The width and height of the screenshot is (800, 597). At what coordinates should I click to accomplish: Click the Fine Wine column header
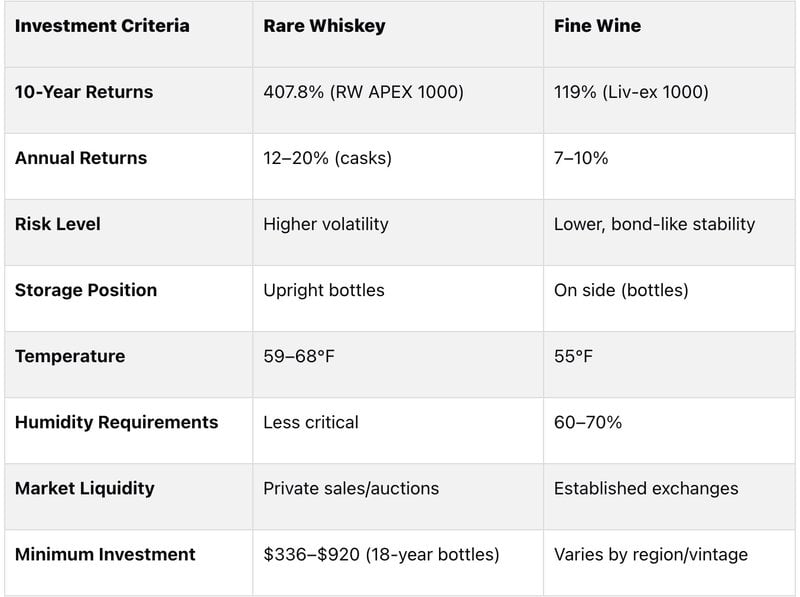[x=597, y=26]
